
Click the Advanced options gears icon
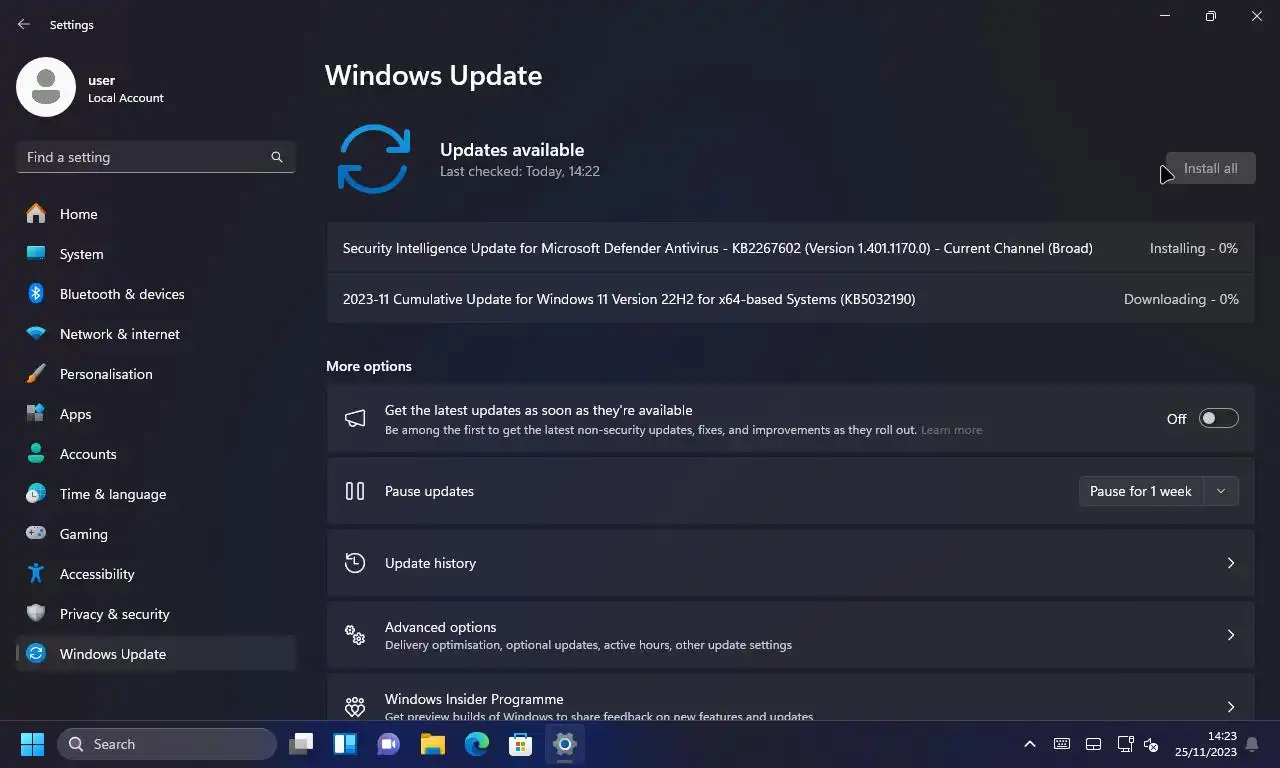355,635
